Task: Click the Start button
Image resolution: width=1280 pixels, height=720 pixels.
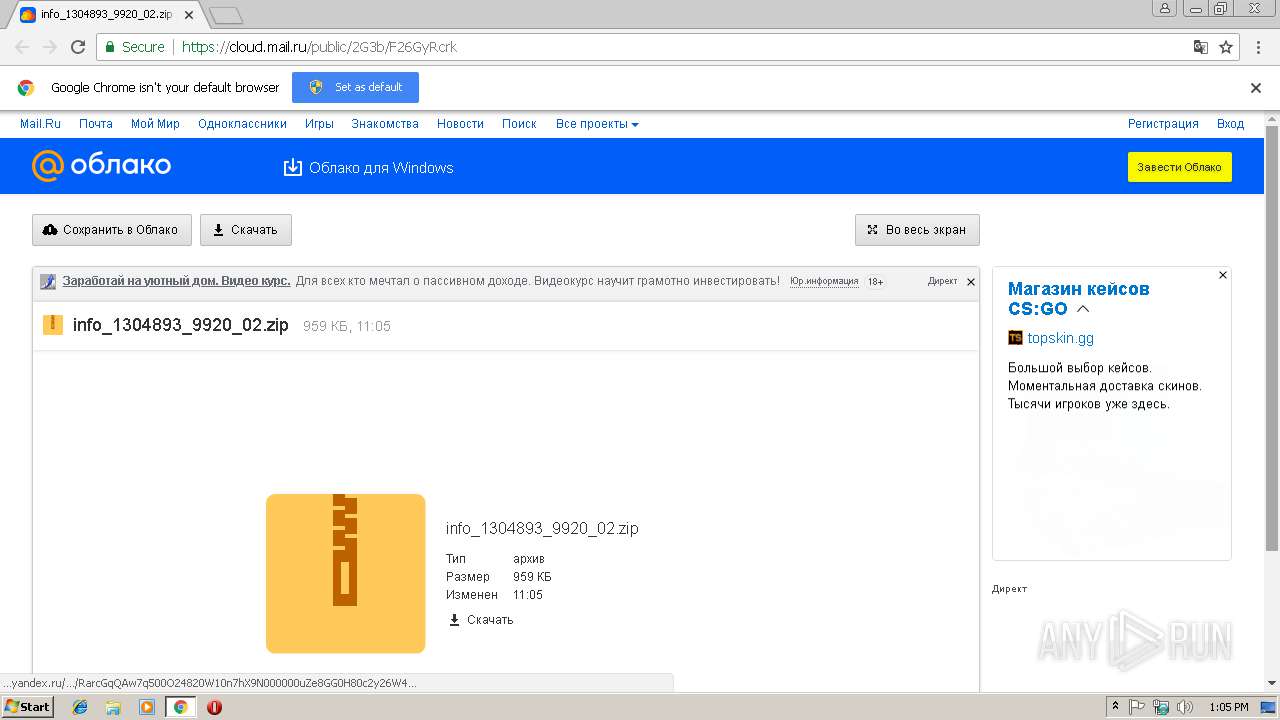Action: (x=27, y=707)
